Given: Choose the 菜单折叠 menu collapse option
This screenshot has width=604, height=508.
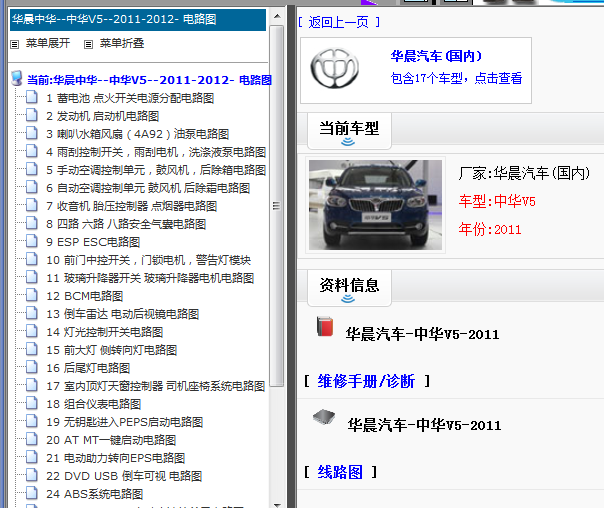Looking at the screenshot, I should 122,43.
